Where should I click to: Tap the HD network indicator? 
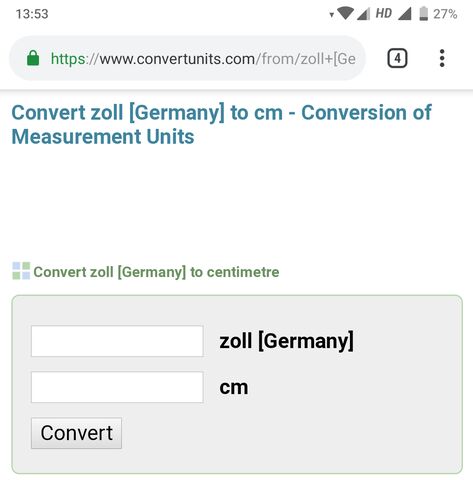click(x=384, y=13)
